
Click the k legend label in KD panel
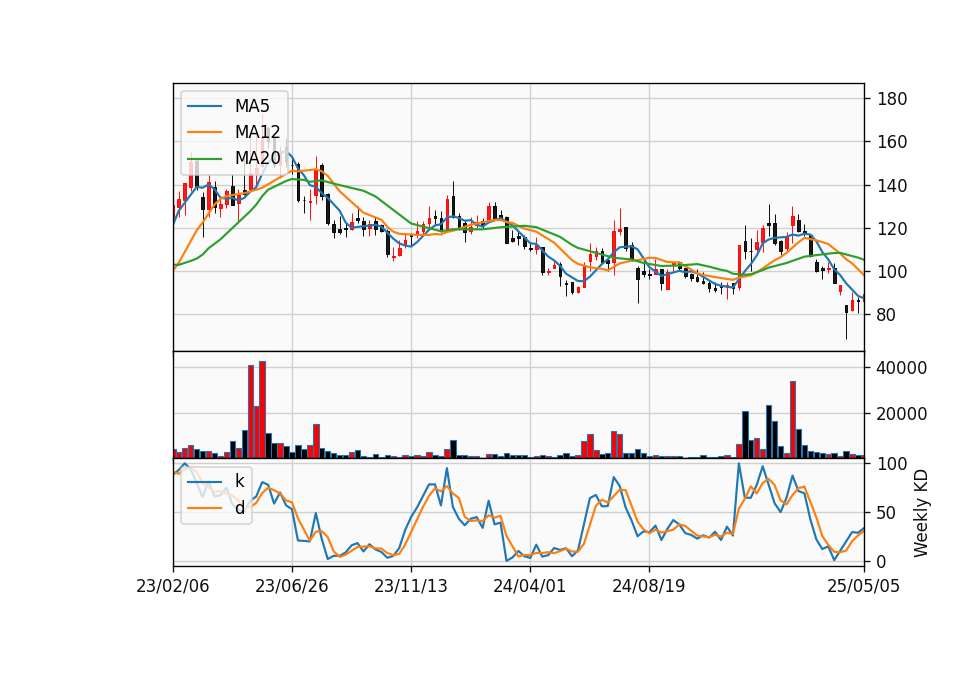[x=239, y=481]
